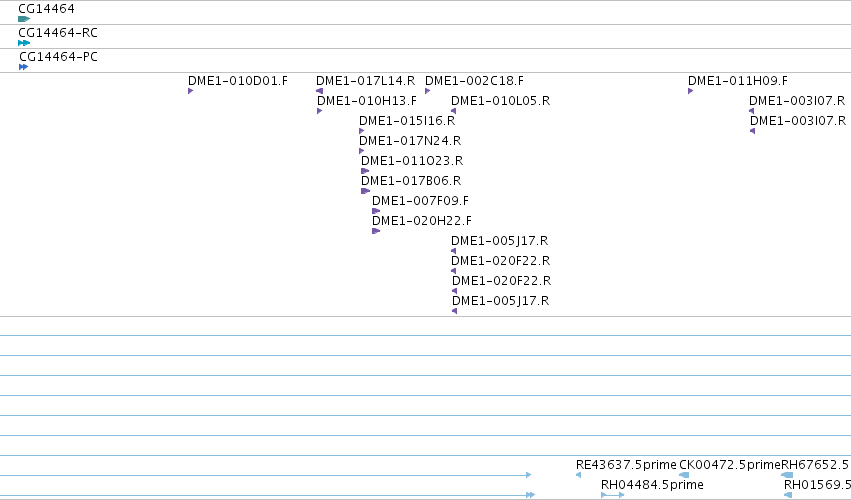This screenshot has height=500, width=851.
Task: Click the DME1-010H13.F feature arrow
Action: click(320, 111)
